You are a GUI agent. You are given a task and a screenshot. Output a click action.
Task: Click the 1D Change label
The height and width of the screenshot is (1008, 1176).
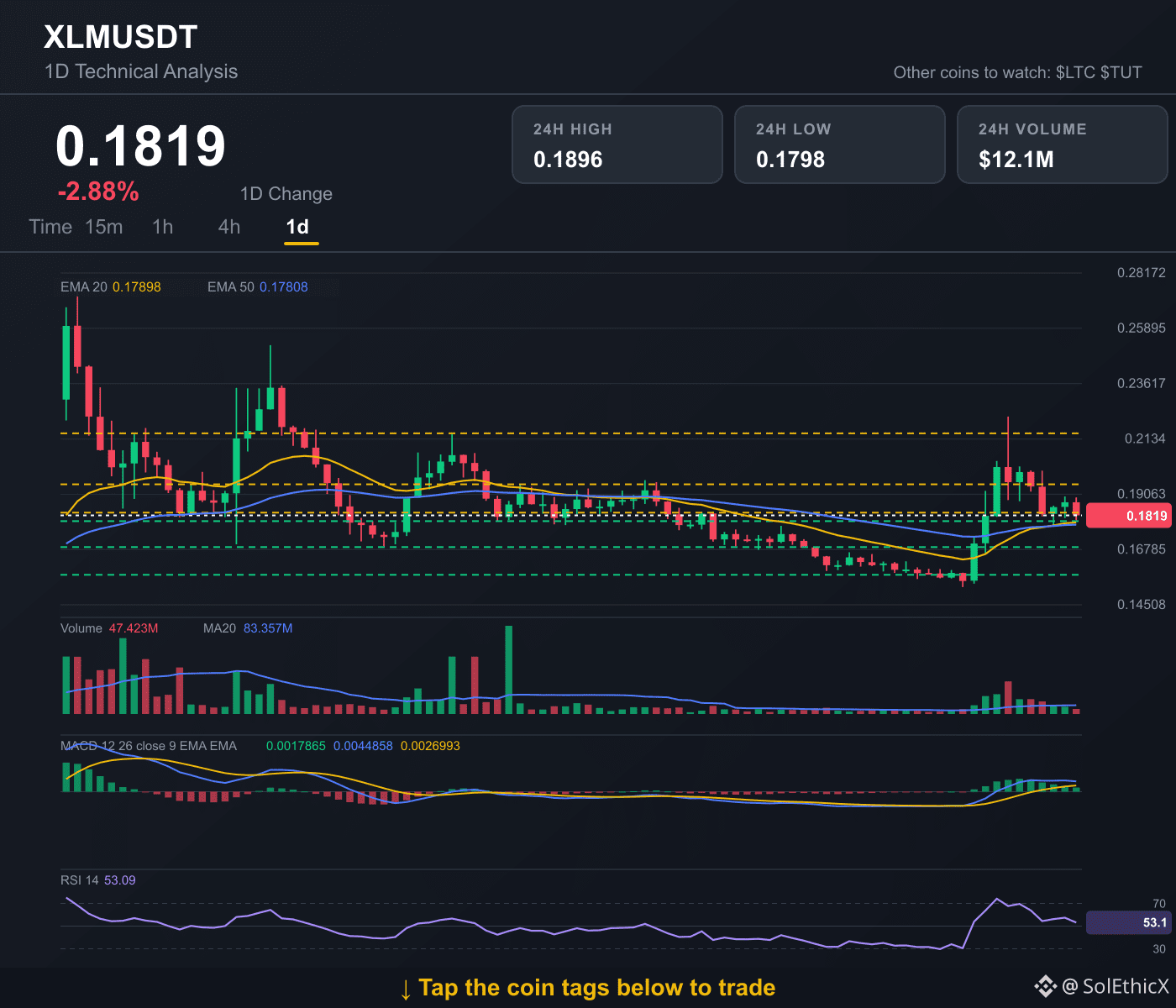pos(286,194)
